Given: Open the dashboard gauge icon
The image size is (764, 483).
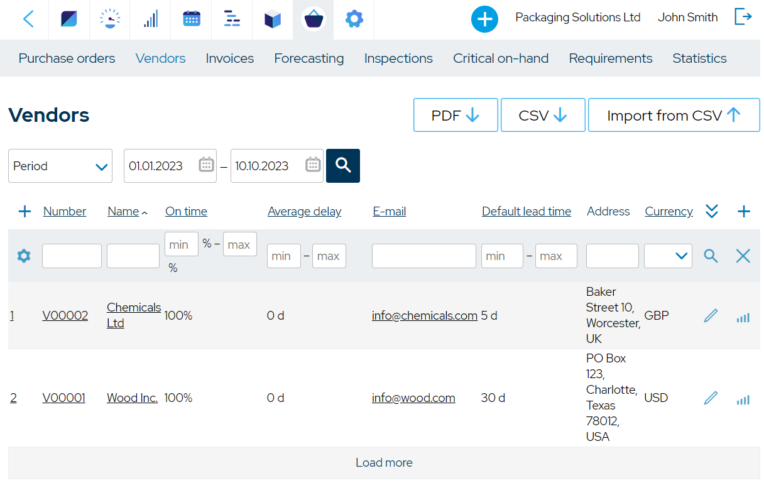Looking at the screenshot, I should click(110, 19).
